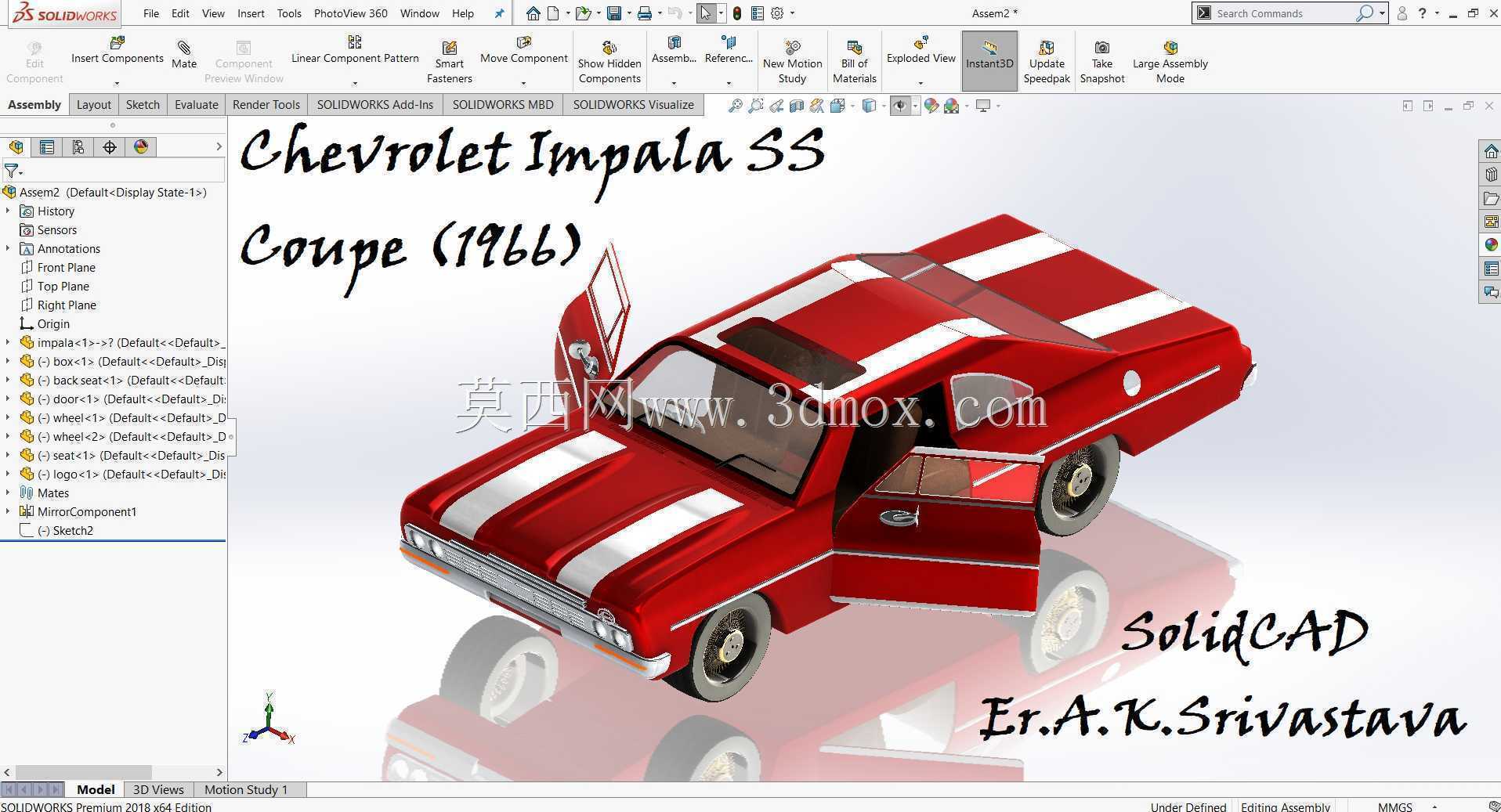Click the Search Commands field
This screenshot has height=812, width=1501.
[1285, 13]
